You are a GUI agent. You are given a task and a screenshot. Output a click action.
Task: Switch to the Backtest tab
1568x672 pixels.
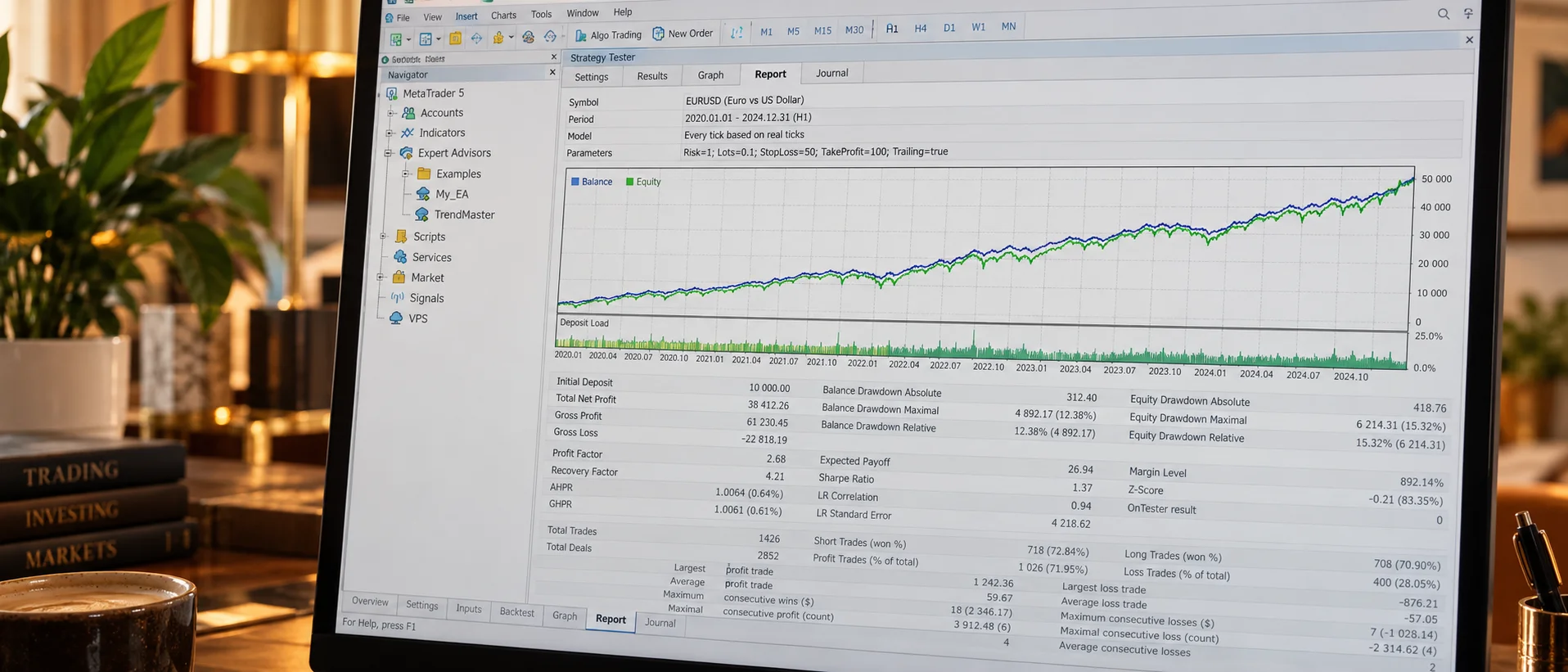click(x=516, y=612)
